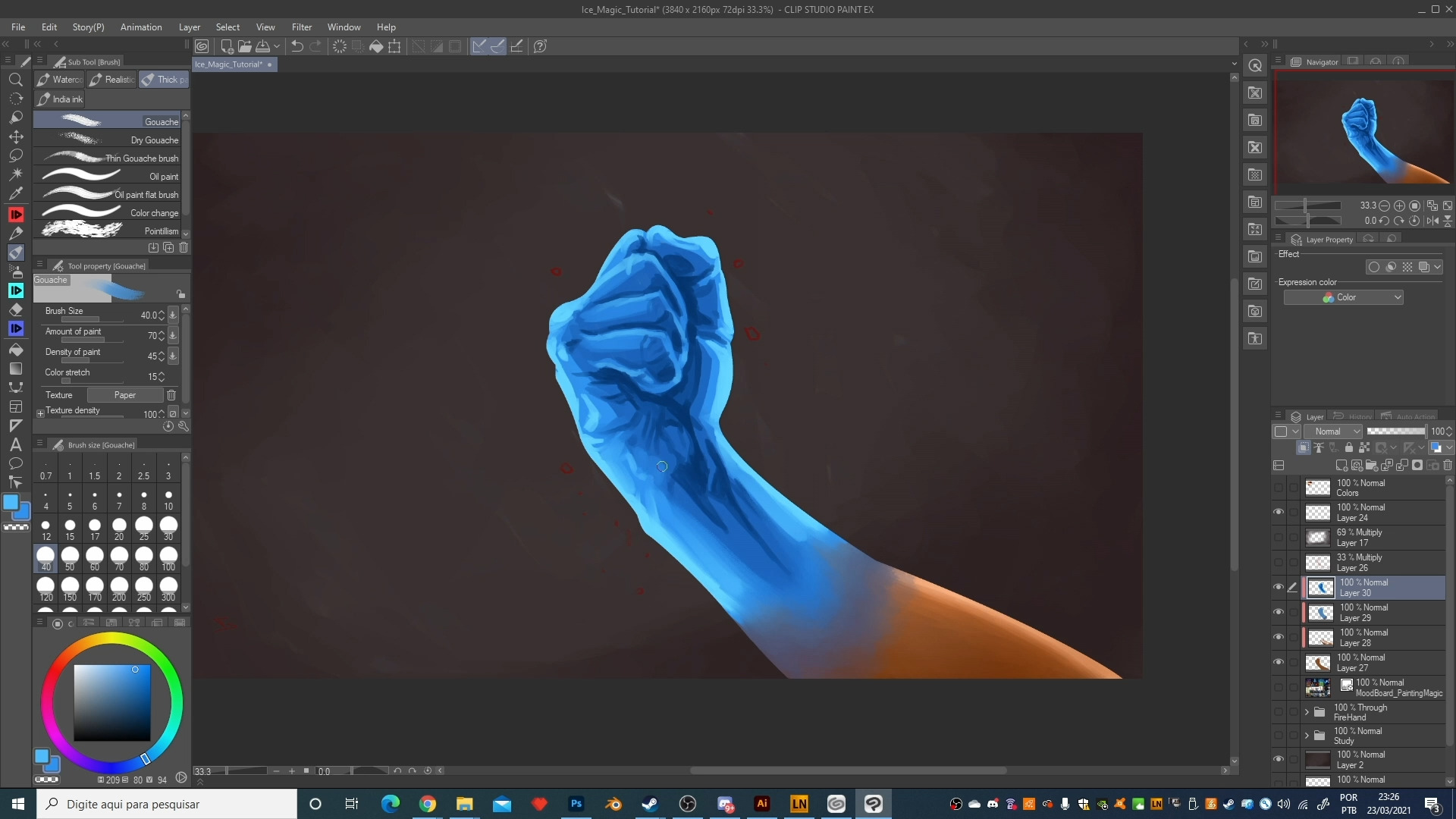This screenshot has height=819, width=1456.
Task: Show the Colors layer
Action: coord(1279,488)
